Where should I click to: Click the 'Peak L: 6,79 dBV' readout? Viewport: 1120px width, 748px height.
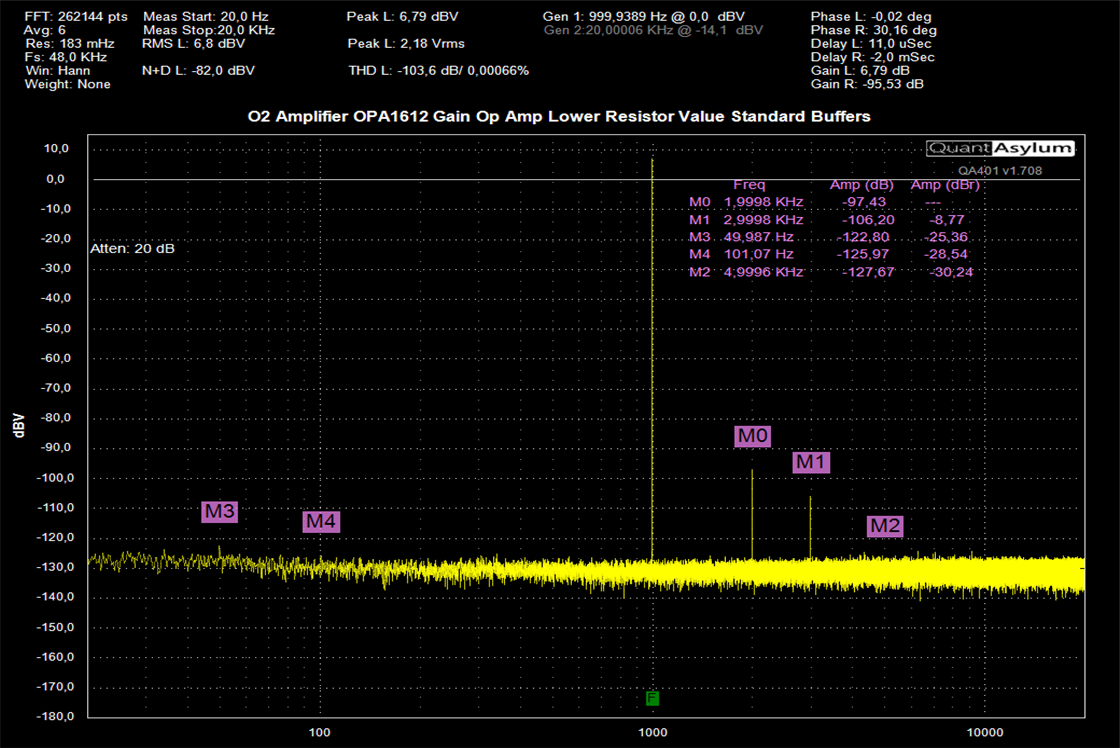[403, 16]
